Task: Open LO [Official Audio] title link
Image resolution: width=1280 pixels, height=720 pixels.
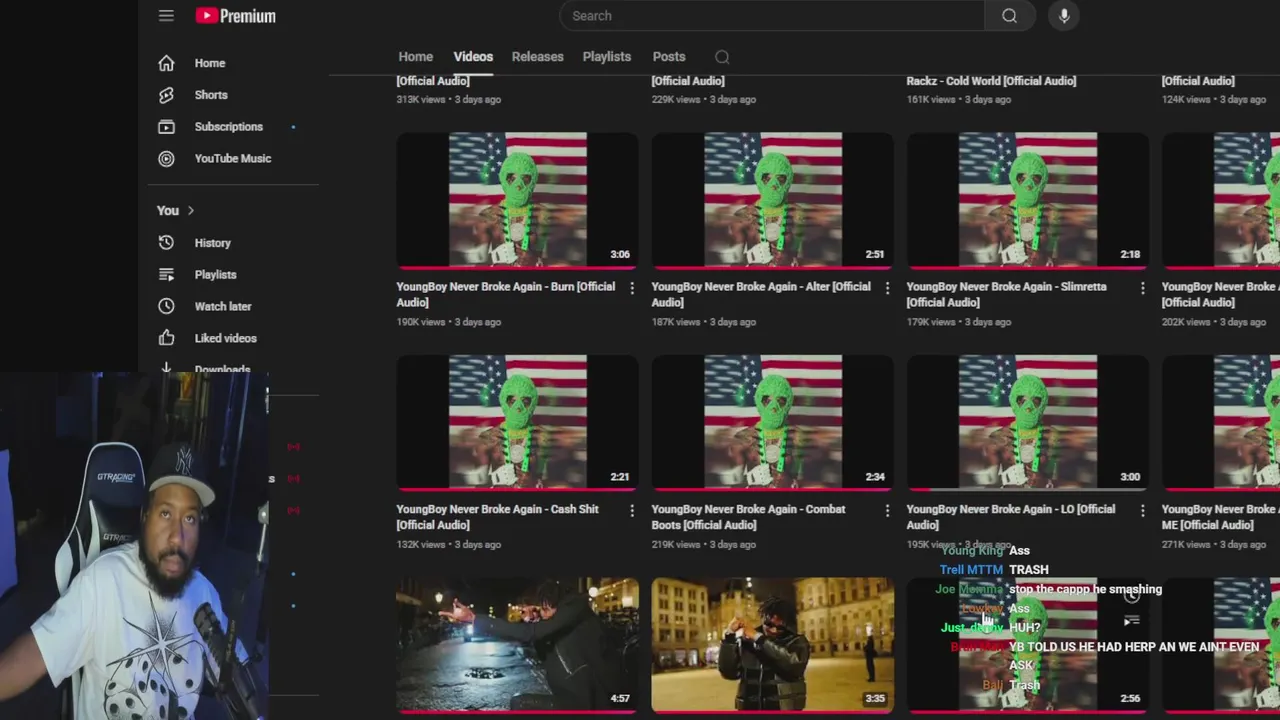Action: (1010, 517)
